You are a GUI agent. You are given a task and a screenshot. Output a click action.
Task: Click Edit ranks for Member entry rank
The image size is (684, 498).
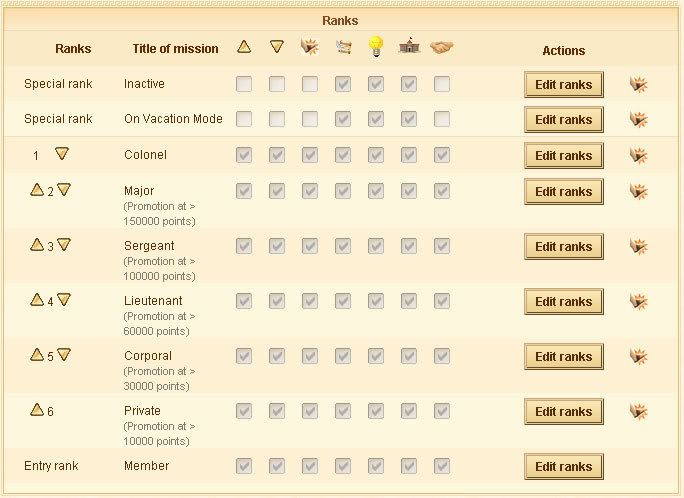tap(564, 466)
